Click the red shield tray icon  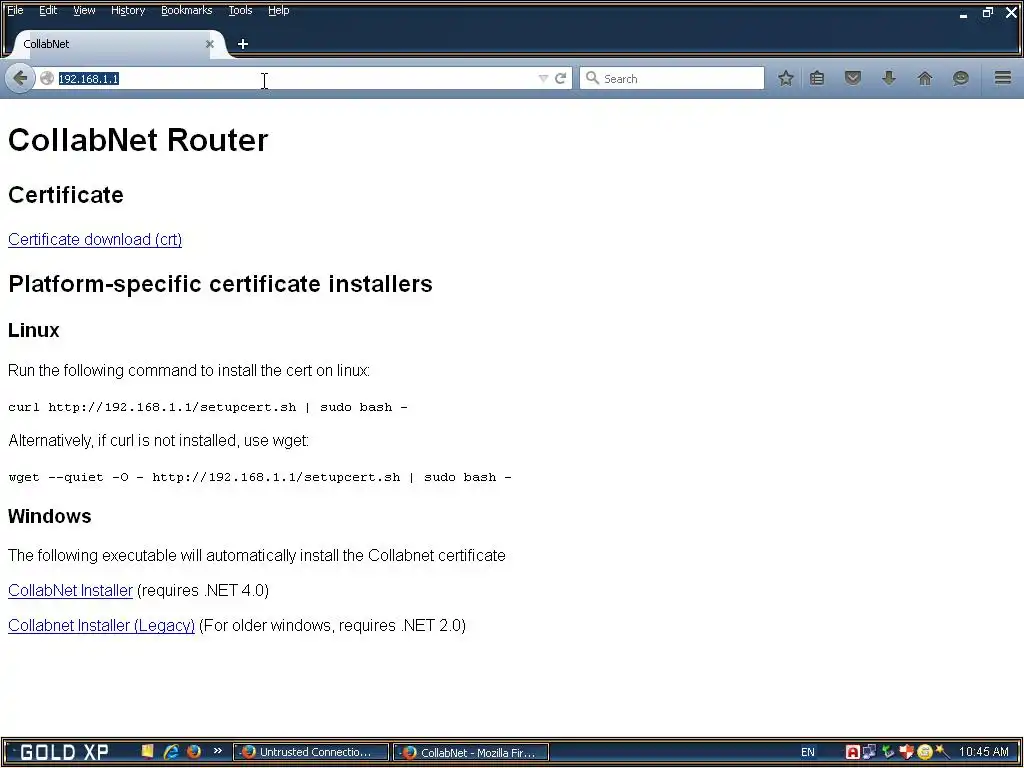tap(906, 752)
